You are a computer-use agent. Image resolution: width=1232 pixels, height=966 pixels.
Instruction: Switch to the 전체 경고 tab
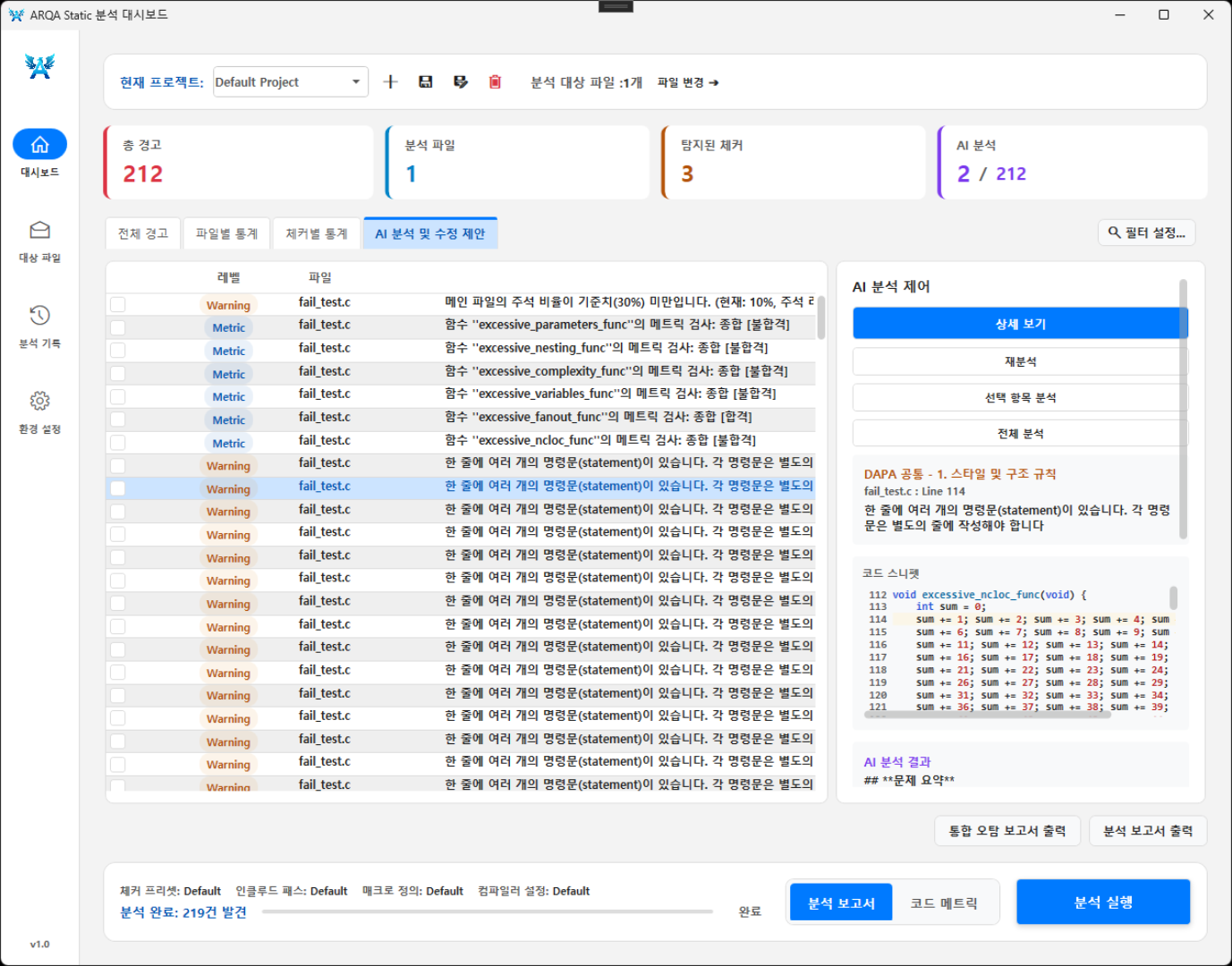click(143, 233)
